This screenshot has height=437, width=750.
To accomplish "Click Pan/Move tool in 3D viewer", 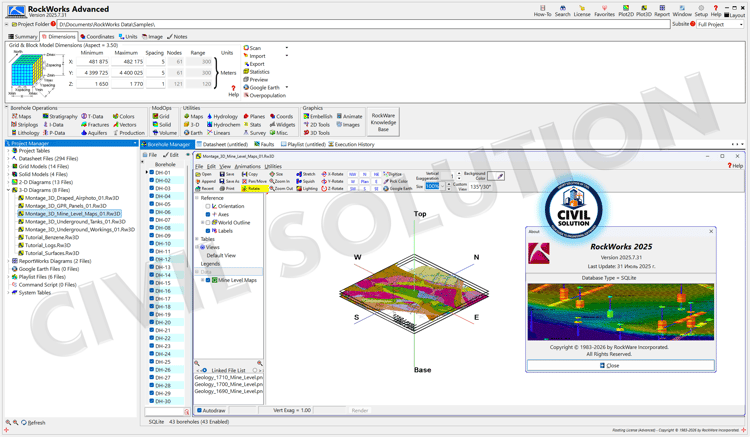I will coord(254,181).
